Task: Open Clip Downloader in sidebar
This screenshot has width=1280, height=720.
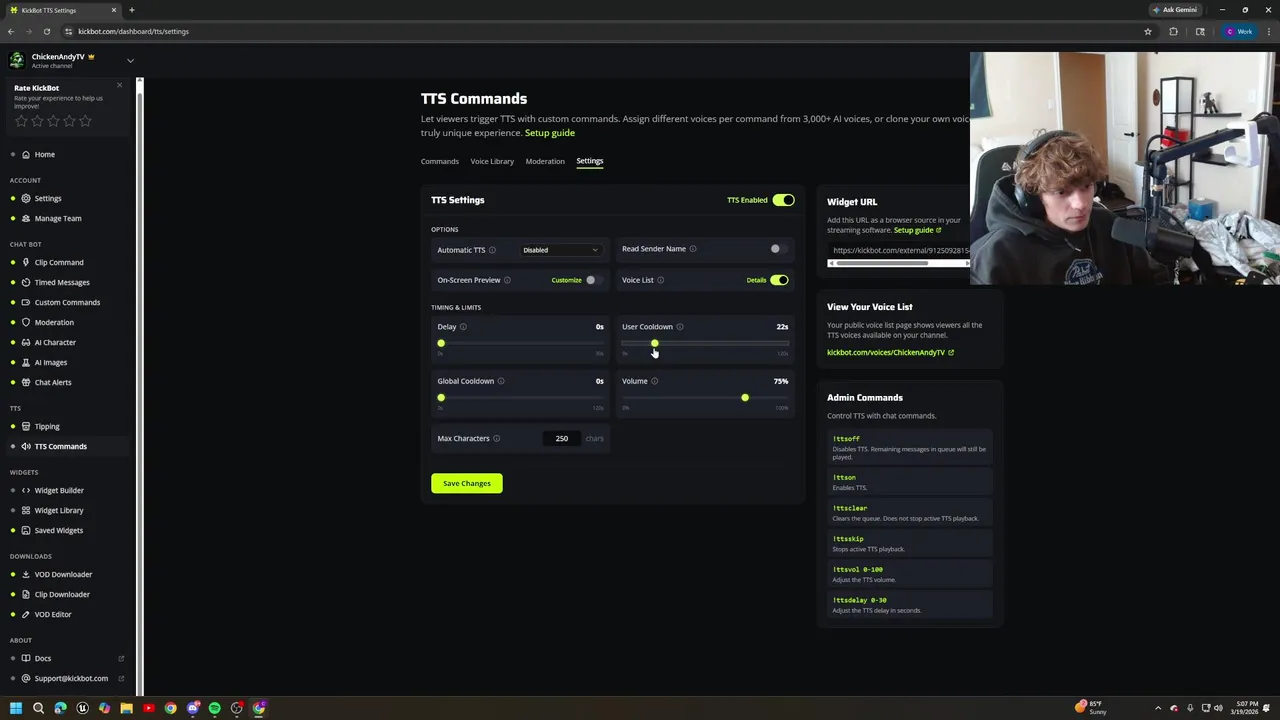Action: coord(62,594)
